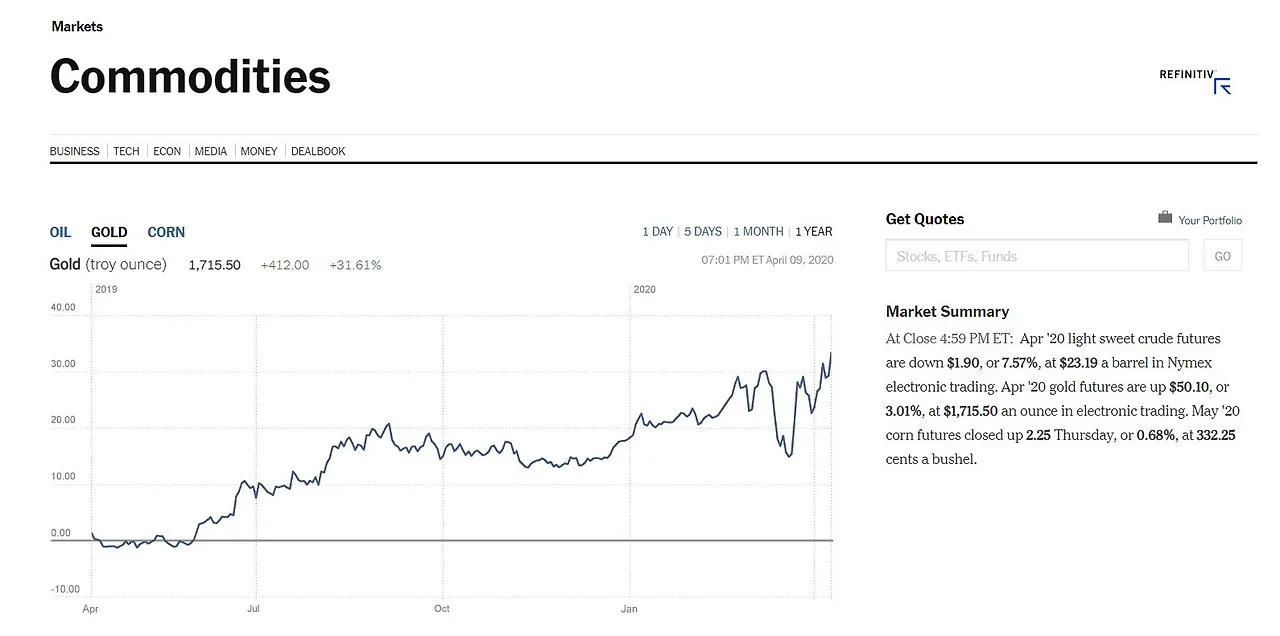Go to the Business section
Image resolution: width=1280 pixels, height=636 pixels.
(x=75, y=151)
